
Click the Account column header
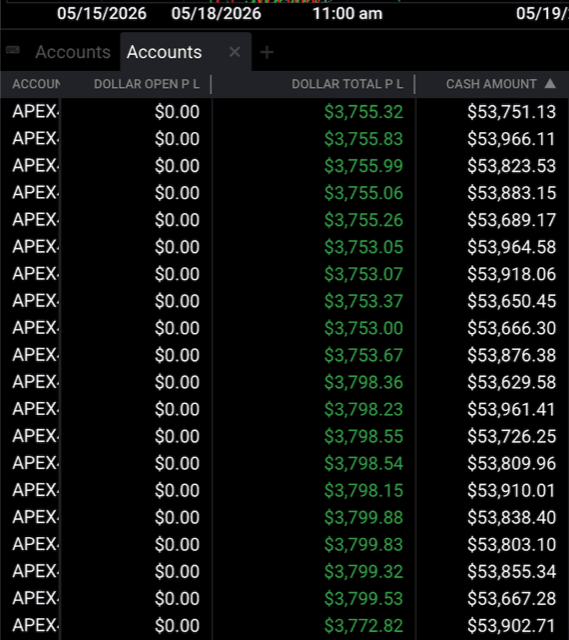[x=36, y=84]
